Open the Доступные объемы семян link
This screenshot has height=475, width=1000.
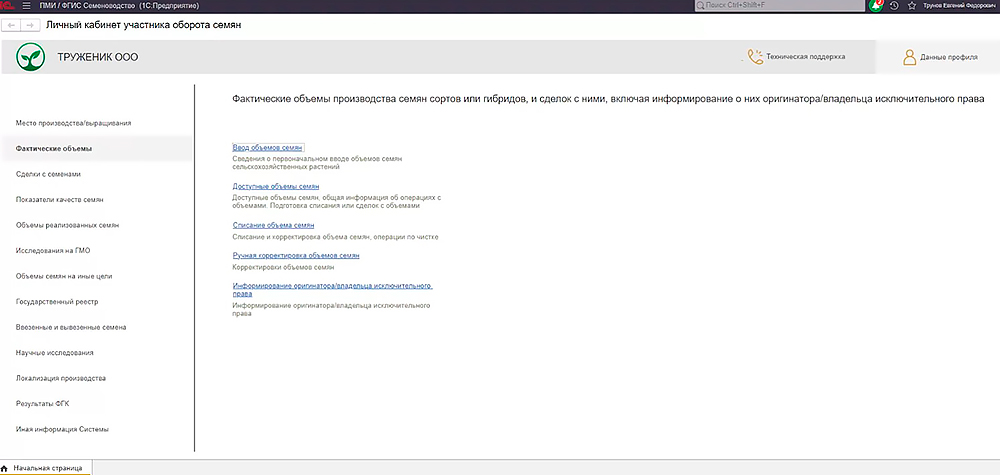click(275, 187)
